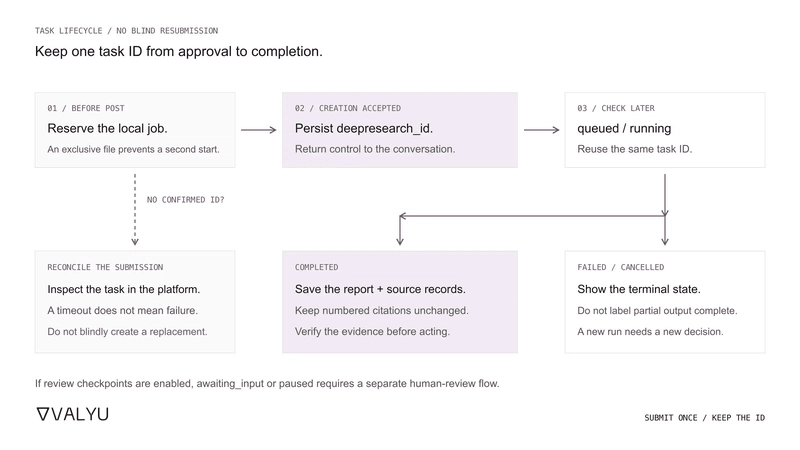Click the 'SUBMIT ONCE / KEEP THE ID' footer text
The width and height of the screenshot is (800, 450).
(x=705, y=417)
